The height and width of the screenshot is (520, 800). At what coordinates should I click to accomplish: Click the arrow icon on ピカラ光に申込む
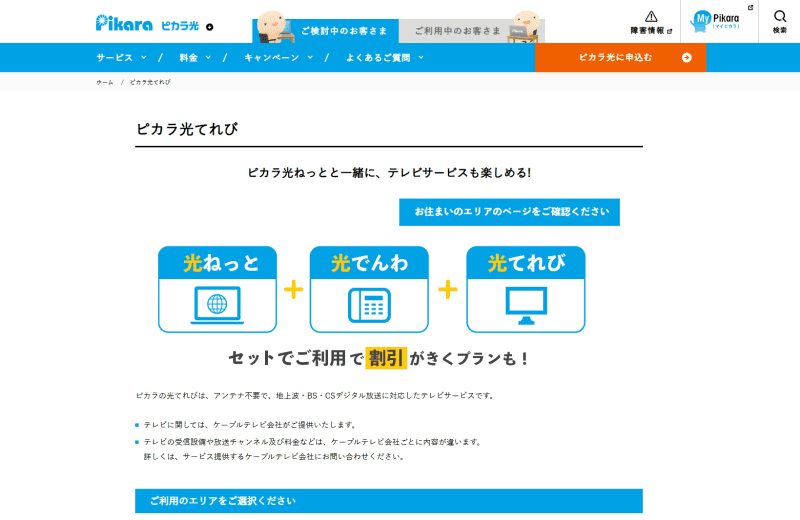point(687,58)
